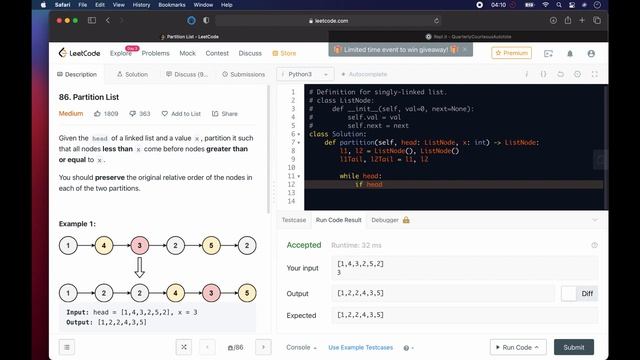640x360 pixels.
Task: Toggle the Diff switch
Action: 579,293
